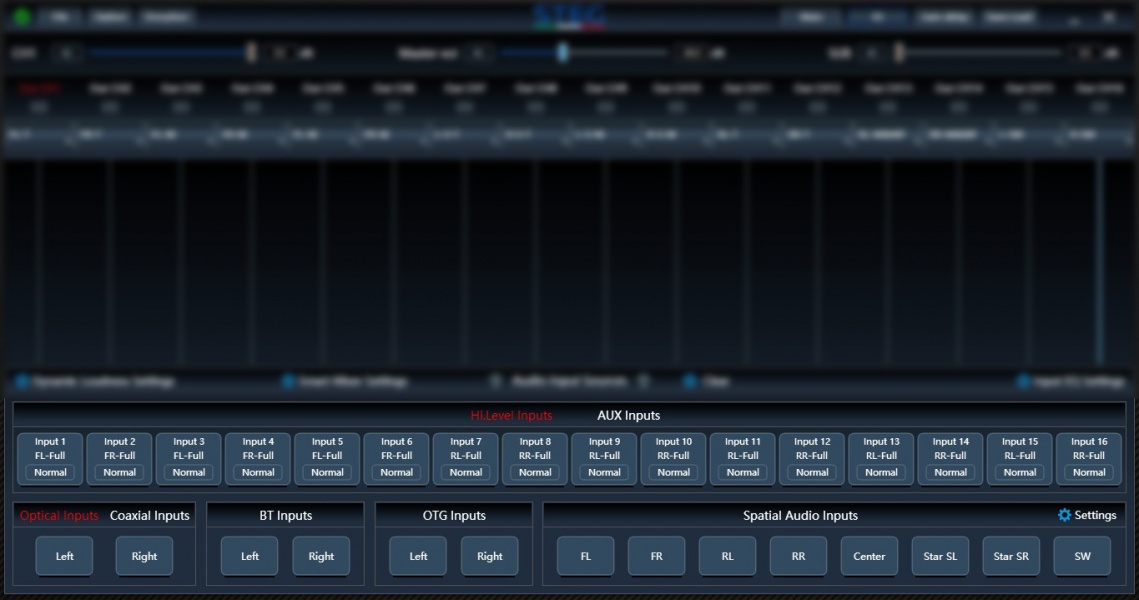Viewport: 1139px width, 600px height.
Task: Click Normal button under Input 14
Action: pos(951,472)
